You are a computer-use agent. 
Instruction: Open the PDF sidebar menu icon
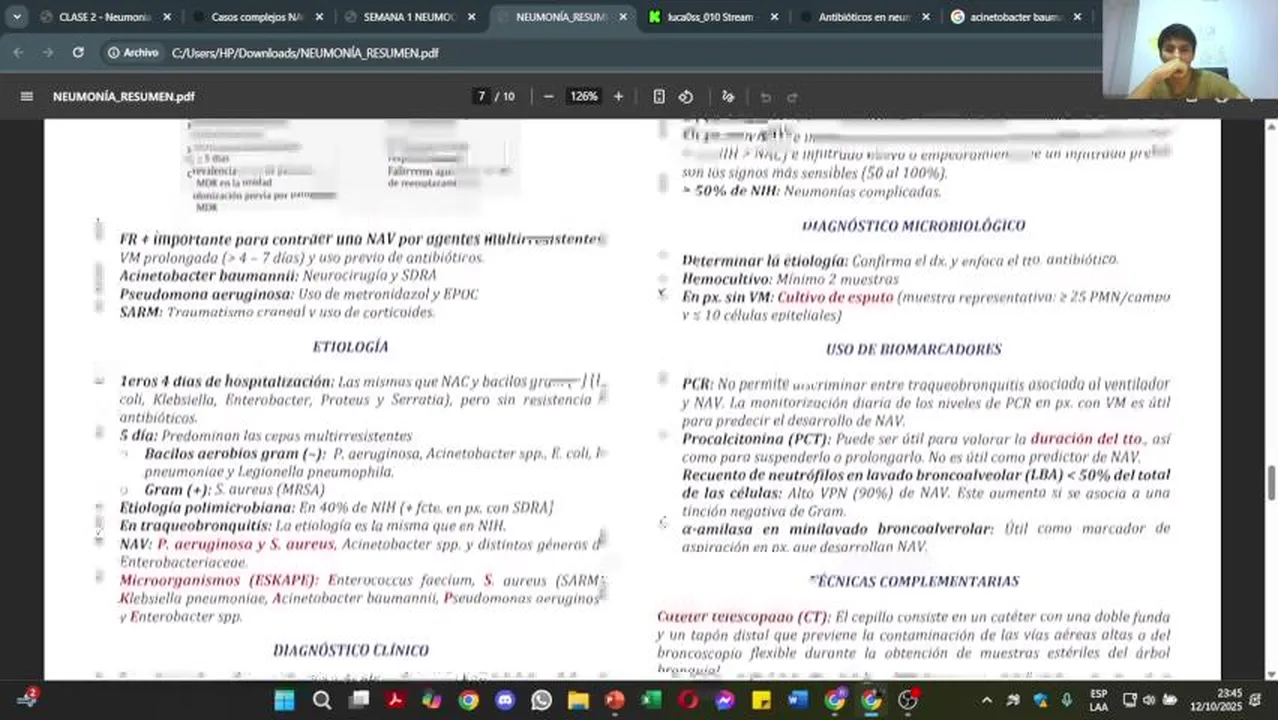coord(27,96)
